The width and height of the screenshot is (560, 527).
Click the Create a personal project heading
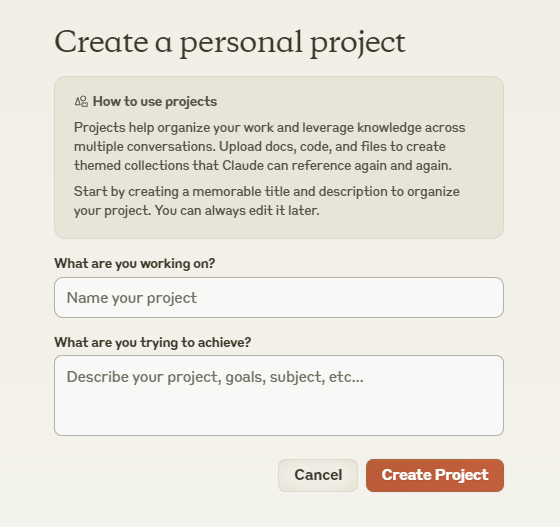[x=230, y=43]
